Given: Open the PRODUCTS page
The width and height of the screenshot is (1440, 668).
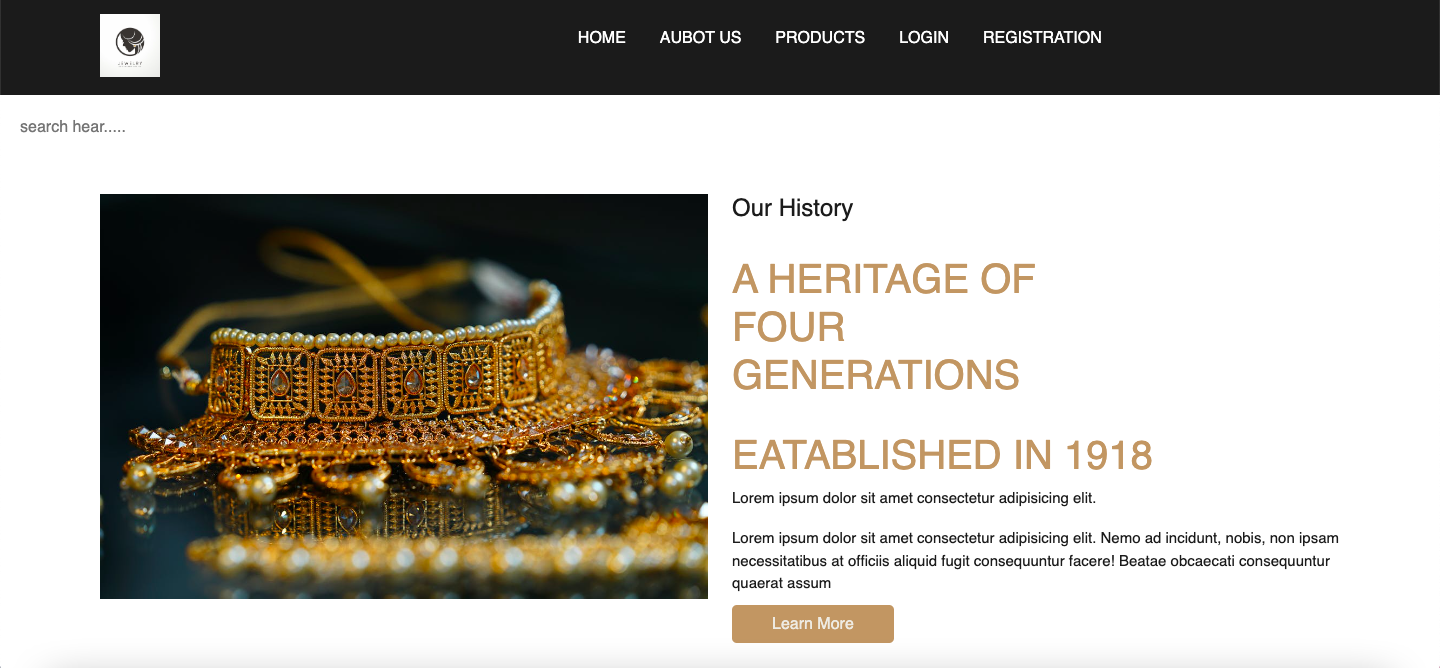Looking at the screenshot, I should pyautogui.click(x=820, y=37).
